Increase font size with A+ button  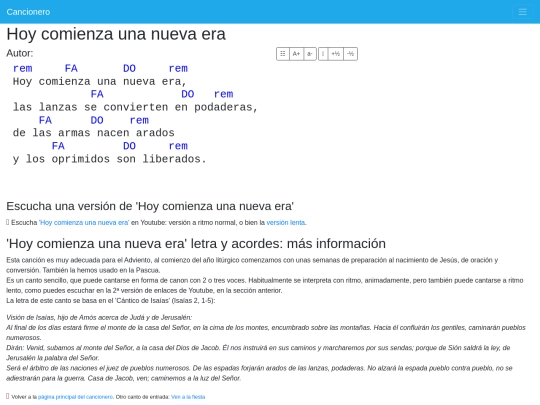296,54
